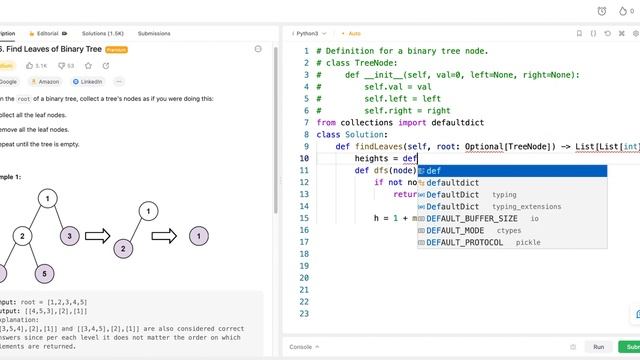Share the problem via share icon
This screenshot has height=360, width=640.
tap(106, 65)
